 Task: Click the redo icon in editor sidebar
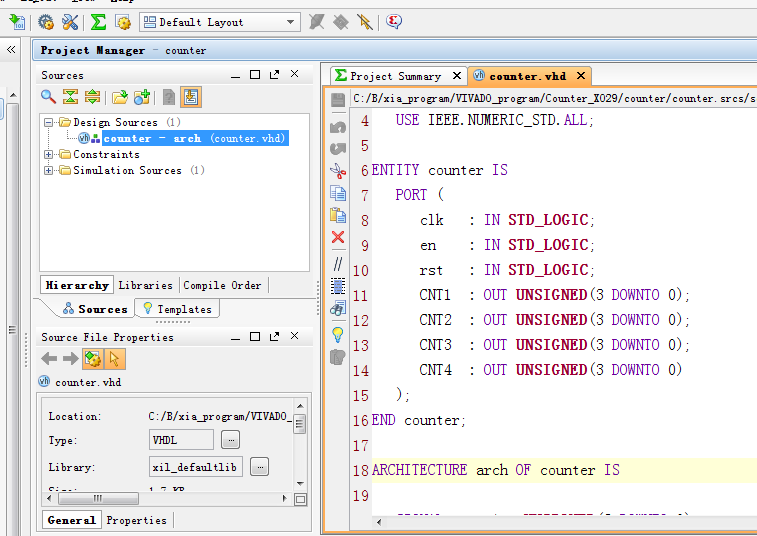coord(338,148)
